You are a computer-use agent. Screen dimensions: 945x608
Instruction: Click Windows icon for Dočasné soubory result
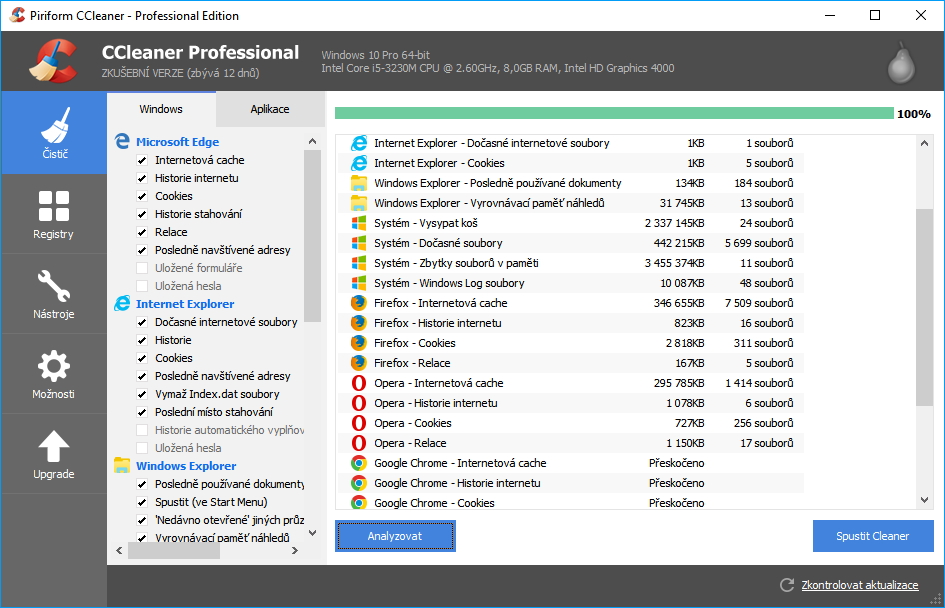(x=359, y=243)
